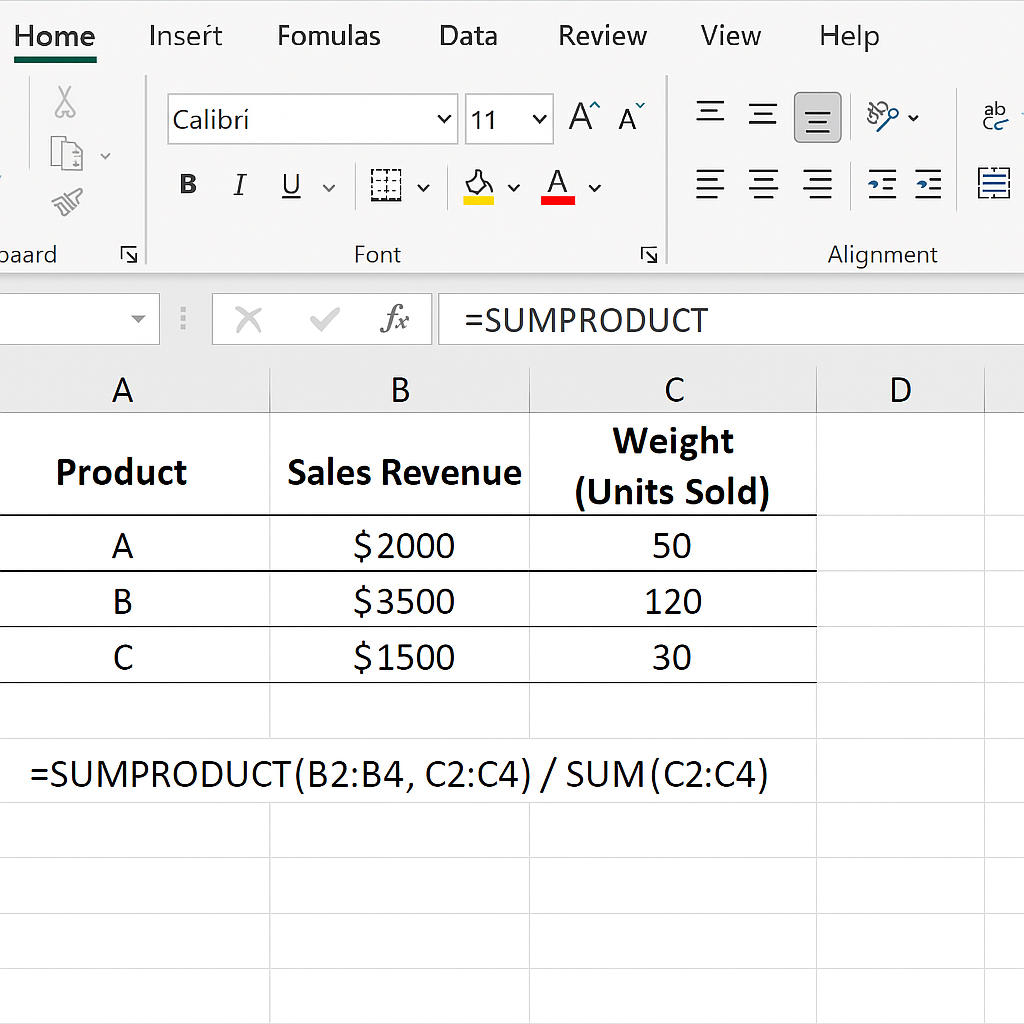Select the cell with units sold 30
1024x1024 pixels.
pyautogui.click(x=673, y=655)
